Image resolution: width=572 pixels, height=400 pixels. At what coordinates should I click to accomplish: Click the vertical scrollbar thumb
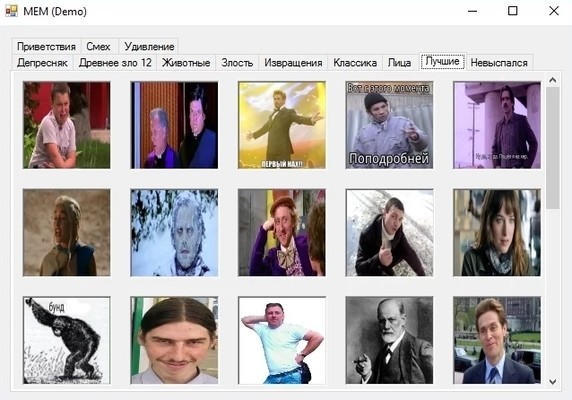click(x=553, y=148)
